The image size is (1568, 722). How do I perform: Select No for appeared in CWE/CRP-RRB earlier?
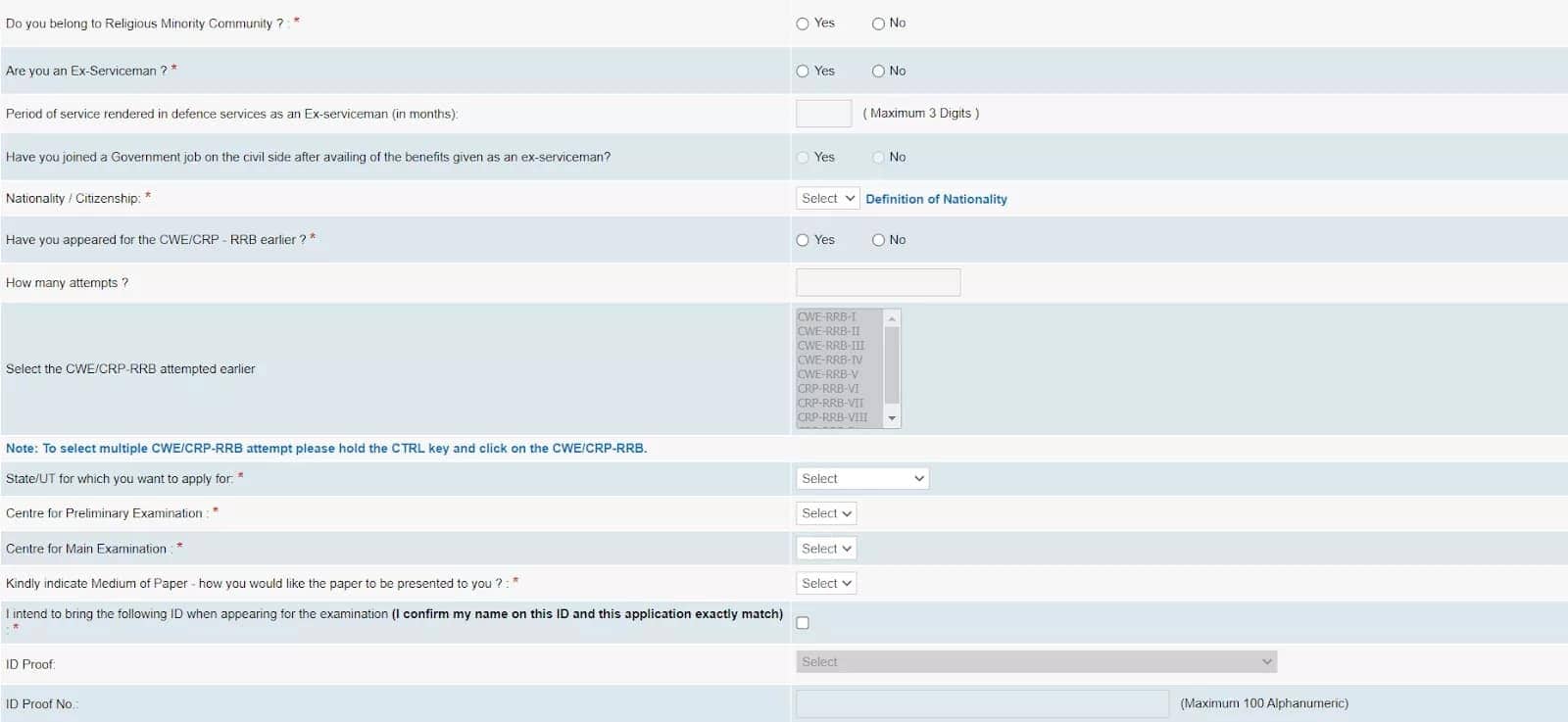pos(878,240)
